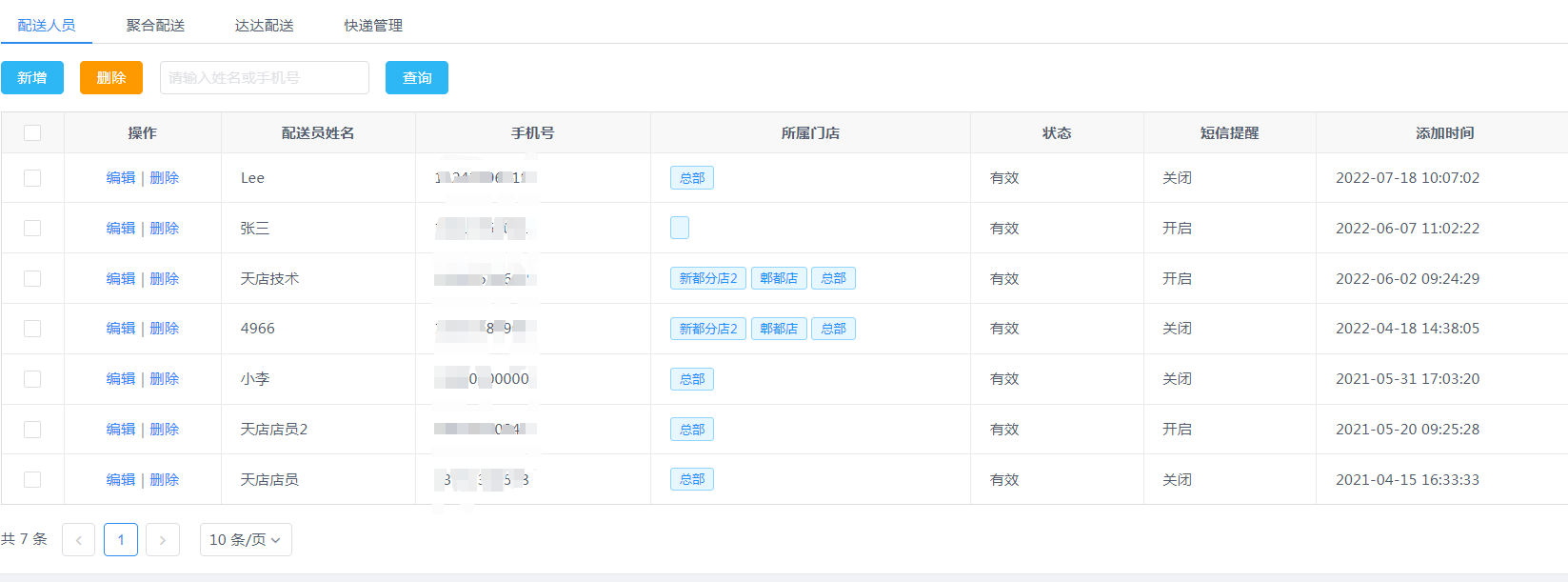Open the 10 条/页 page size dropdown
This screenshot has width=1568, height=582.
tap(246, 540)
